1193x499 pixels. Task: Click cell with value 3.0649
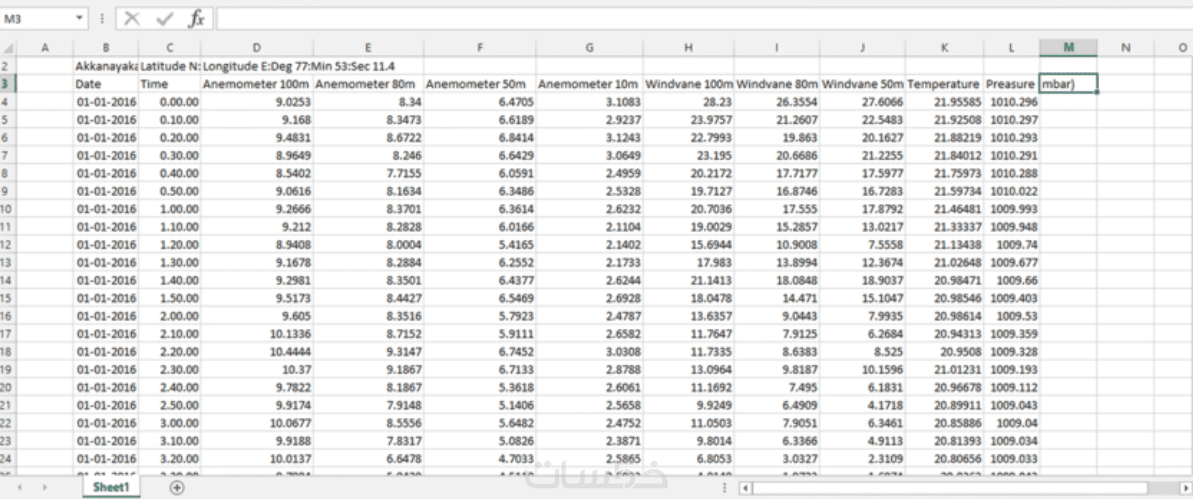[590, 155]
